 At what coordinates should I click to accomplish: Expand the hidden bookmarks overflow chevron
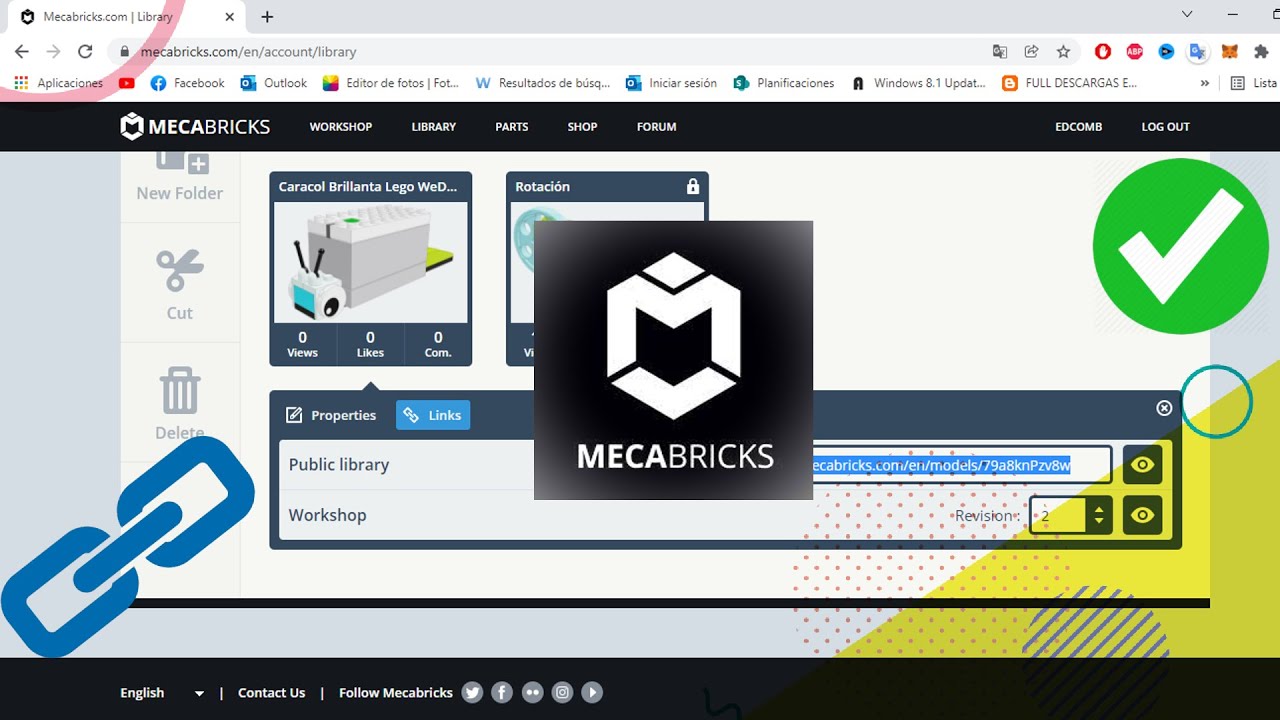pyautogui.click(x=1204, y=83)
